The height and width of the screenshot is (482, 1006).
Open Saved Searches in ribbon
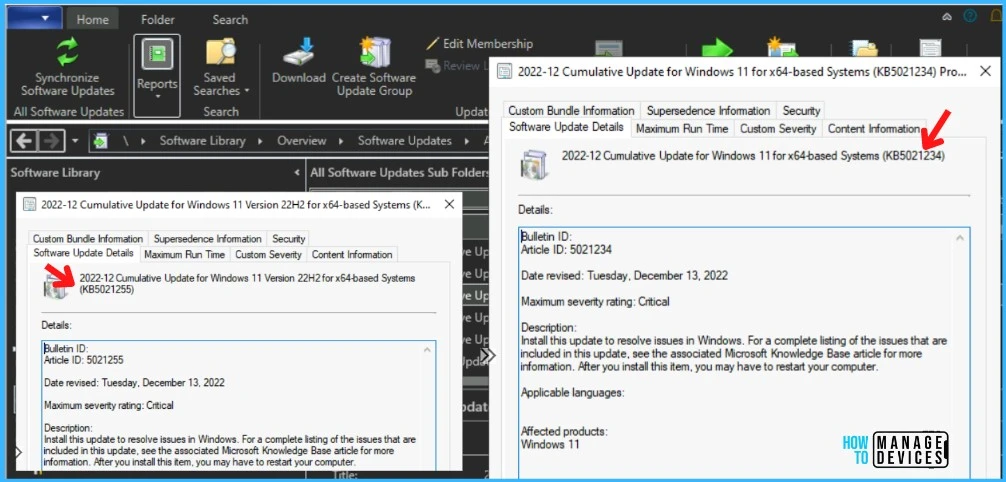(221, 68)
